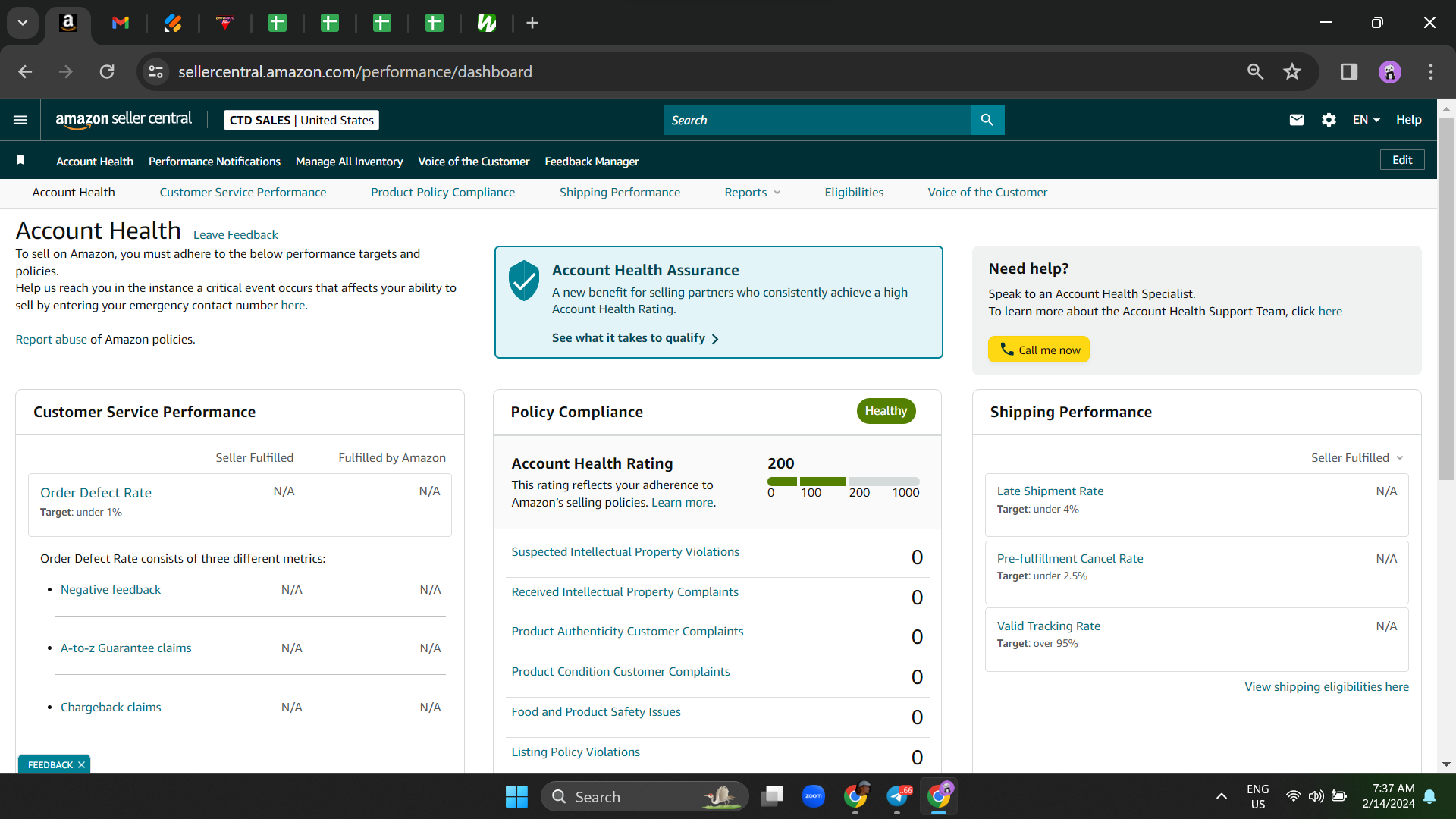Screen dimensions: 1456x819
Task: Click the browser zoom magnifier icon
Action: 1256,72
